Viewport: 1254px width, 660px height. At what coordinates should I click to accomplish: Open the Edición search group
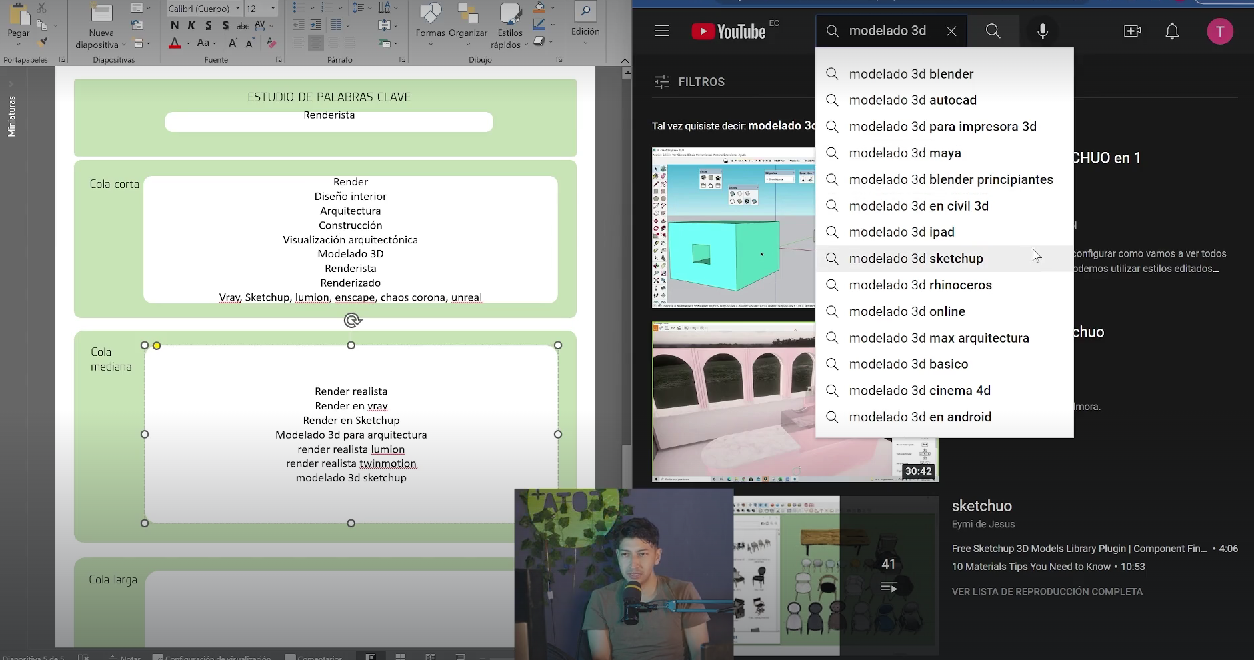point(585,22)
